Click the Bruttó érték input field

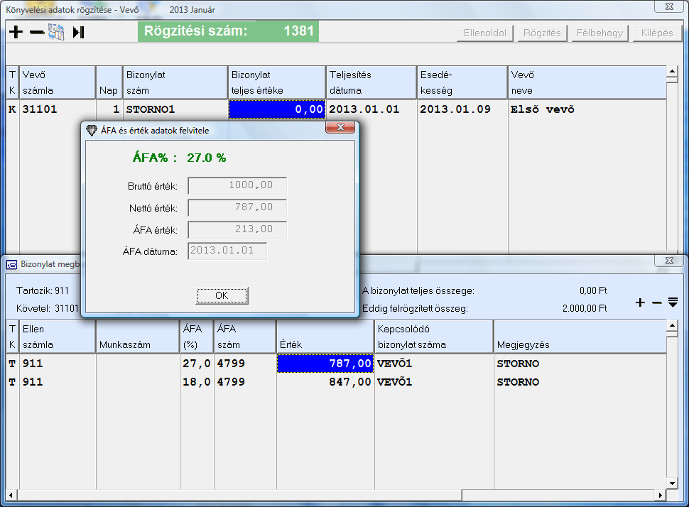coord(237,186)
